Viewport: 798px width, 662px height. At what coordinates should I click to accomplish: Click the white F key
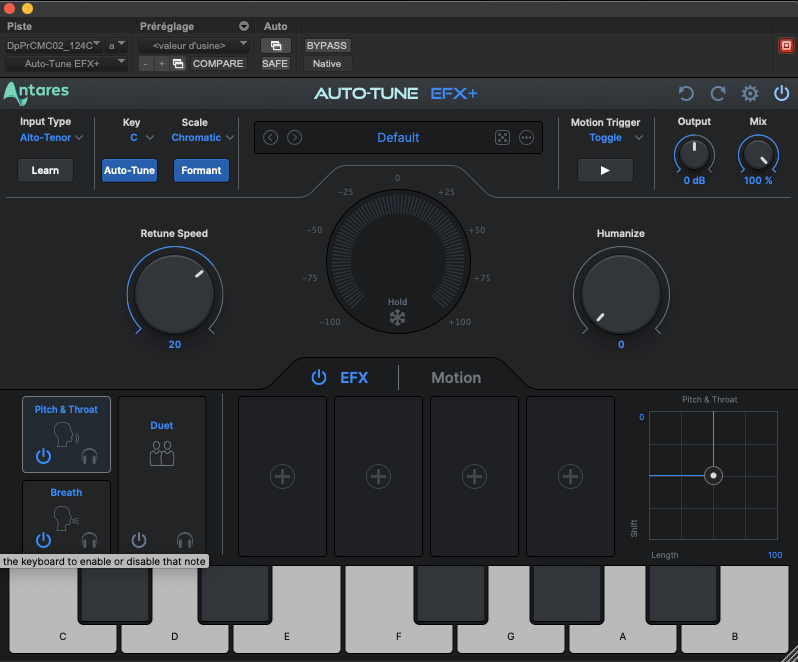398,636
